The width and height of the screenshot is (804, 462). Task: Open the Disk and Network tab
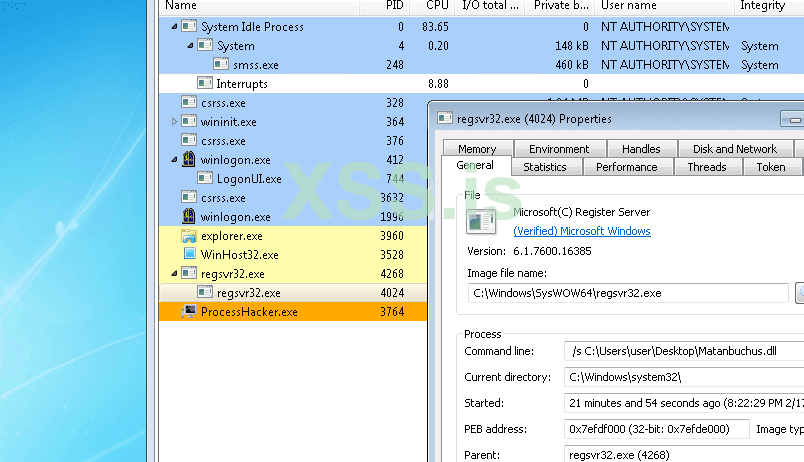click(x=735, y=149)
